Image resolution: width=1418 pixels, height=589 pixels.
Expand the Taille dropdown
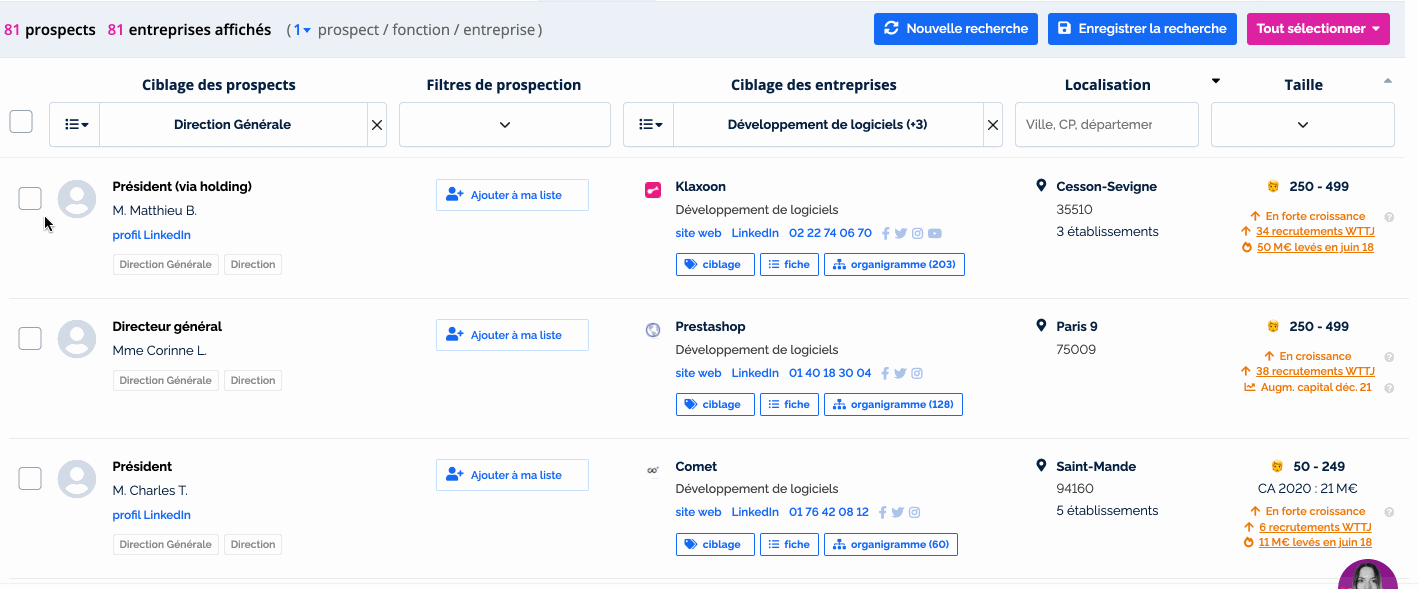click(x=1303, y=125)
